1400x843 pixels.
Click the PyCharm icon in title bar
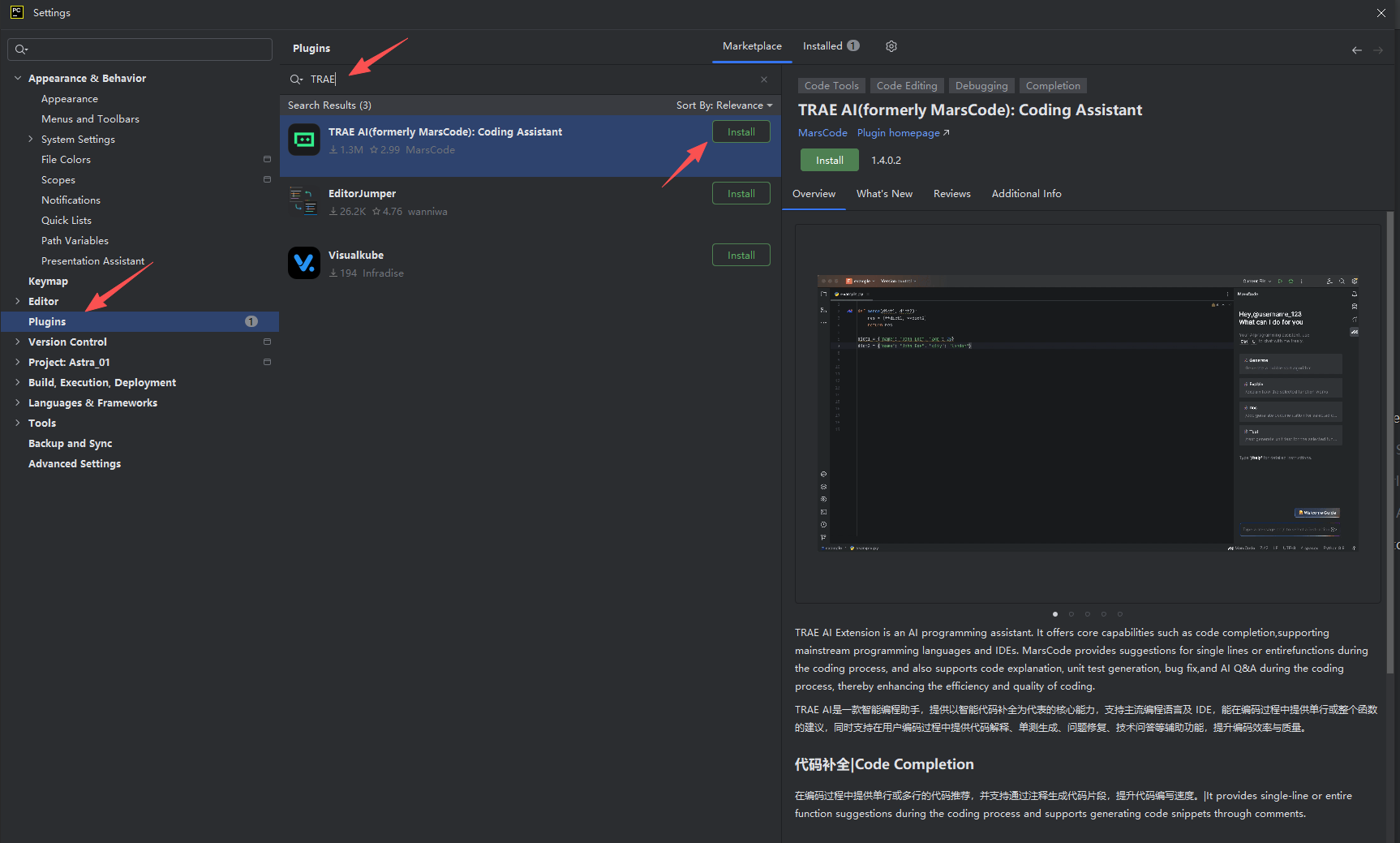(16, 12)
